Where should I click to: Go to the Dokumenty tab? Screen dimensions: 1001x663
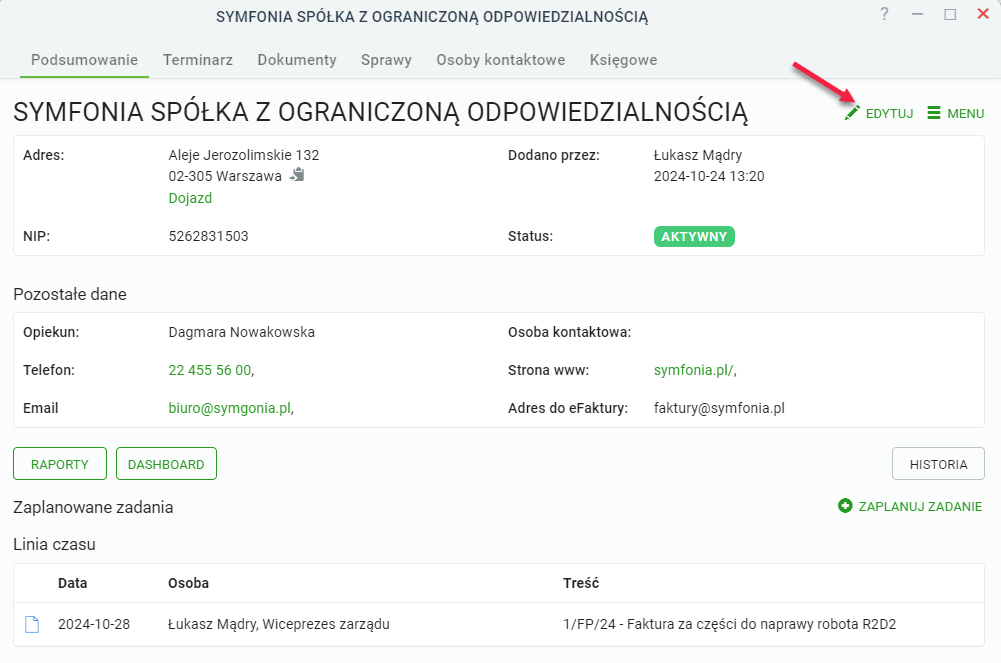coord(297,60)
